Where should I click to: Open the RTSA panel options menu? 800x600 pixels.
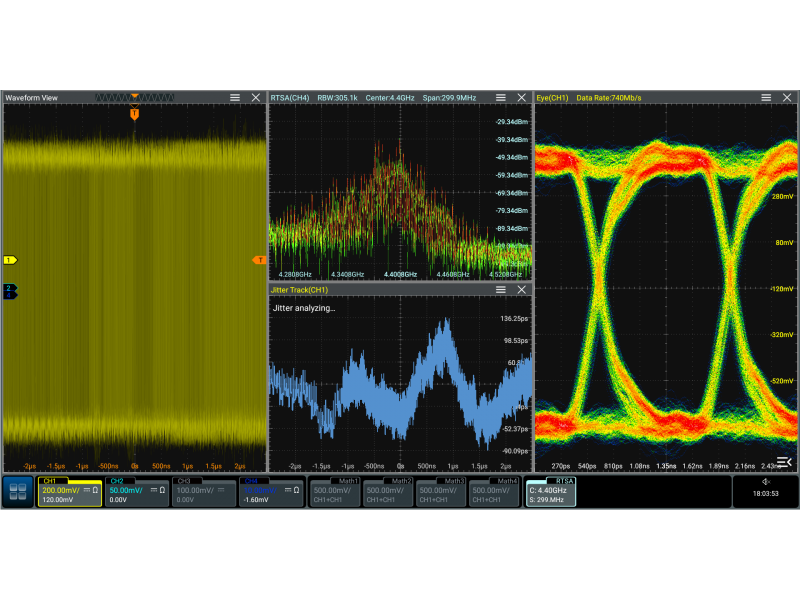500,97
